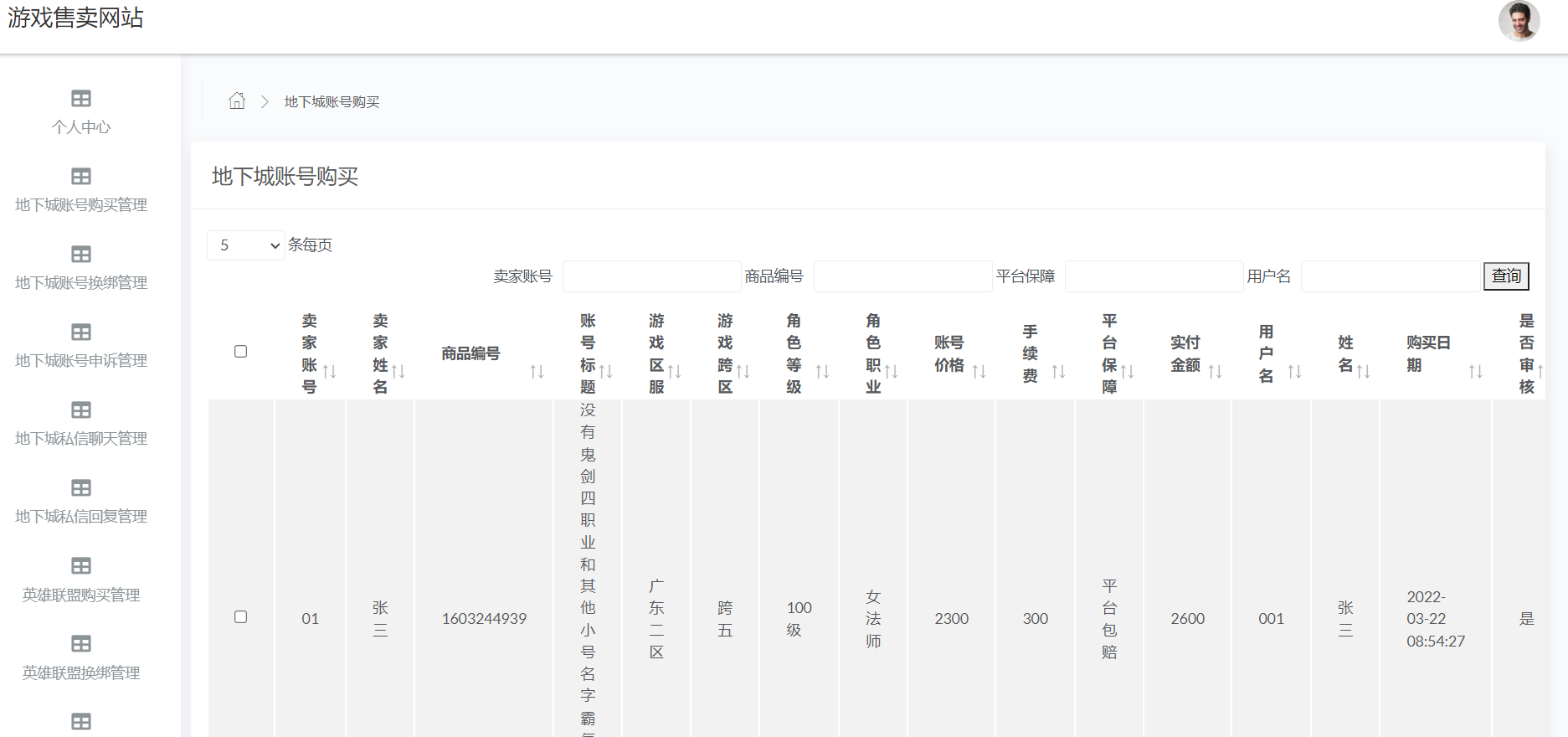1568x737 pixels.
Task: Click the home icon in the breadcrumb
Action: pos(237,101)
